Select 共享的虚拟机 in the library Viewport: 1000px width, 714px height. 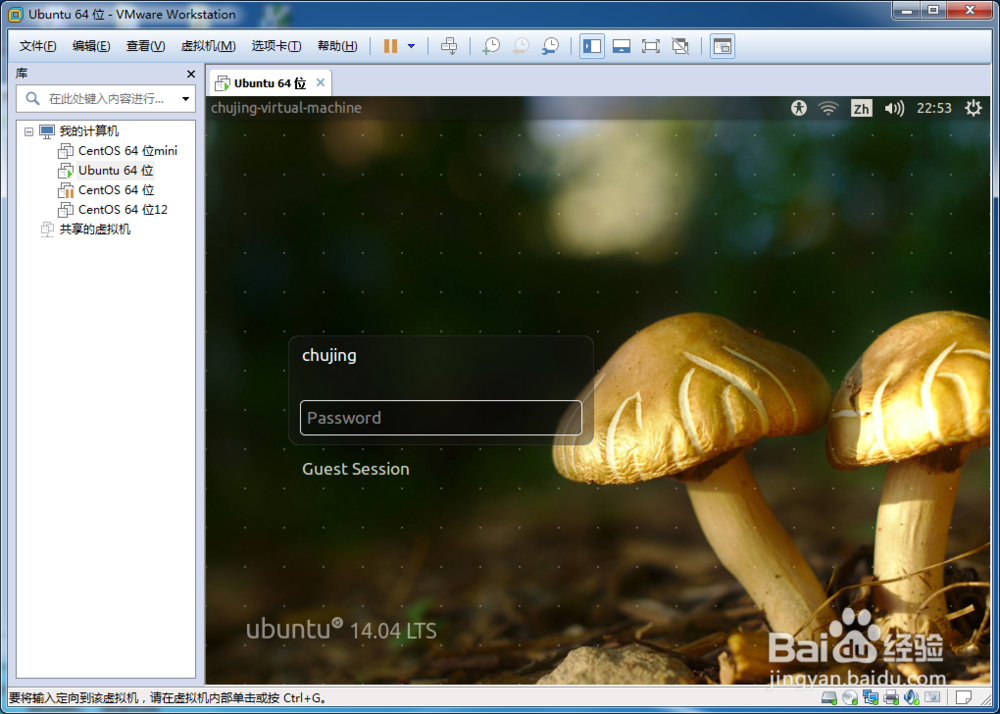[94, 229]
